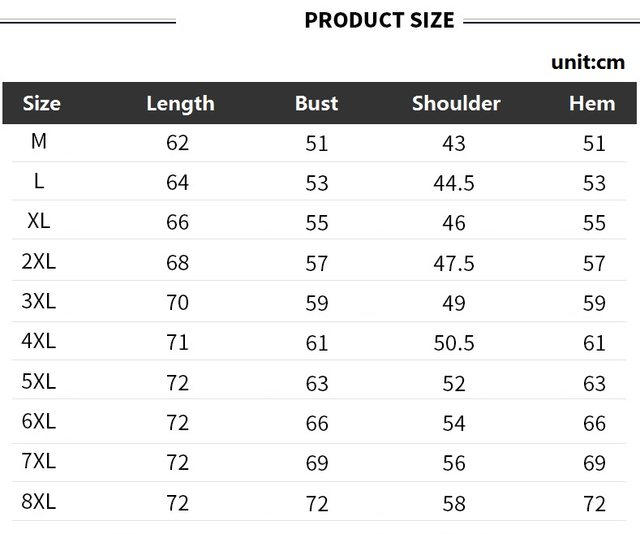
Task: Click the bust value for 7XL
Action: 317,463
